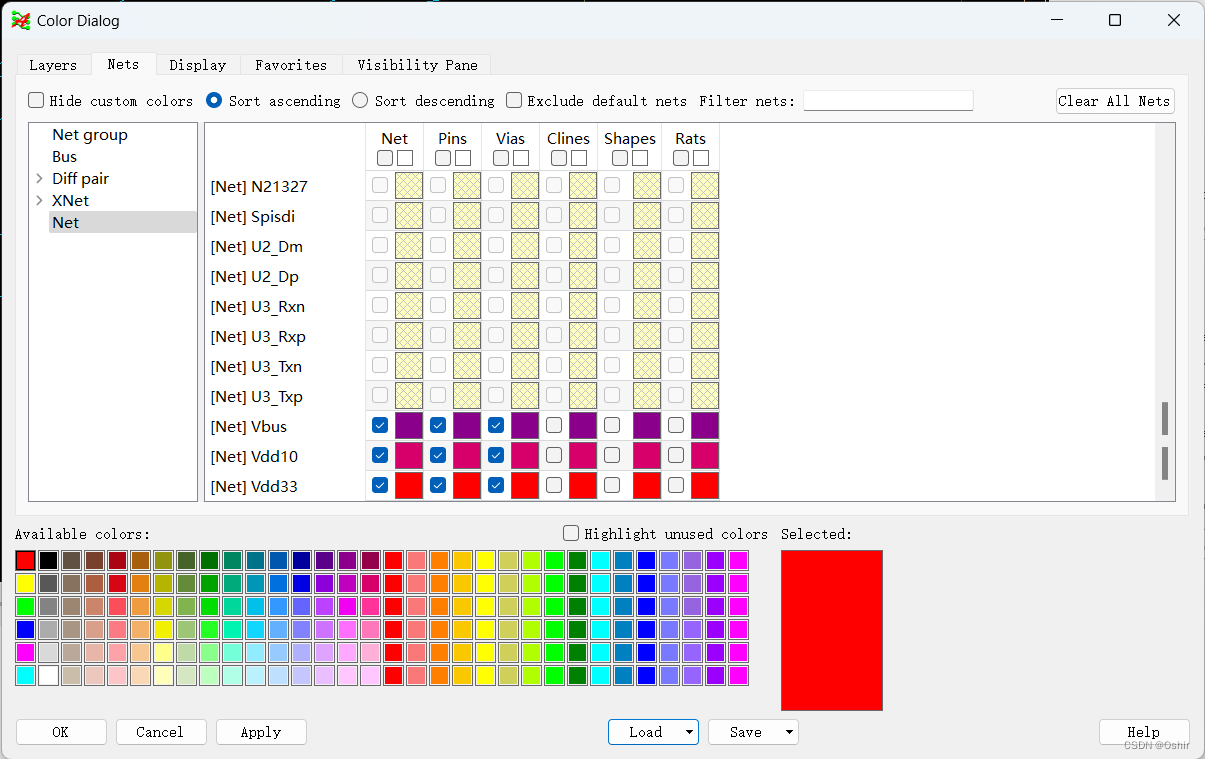1205x759 pixels.
Task: Click the Vbus net color swatch
Action: (x=409, y=426)
